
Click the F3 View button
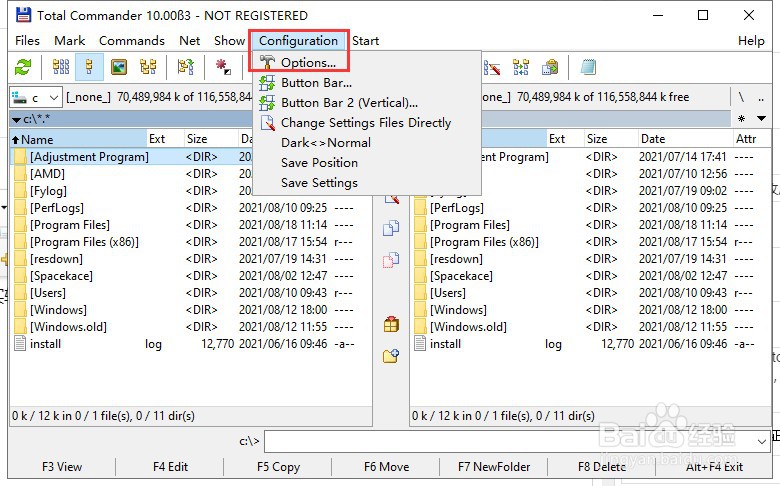(x=62, y=467)
